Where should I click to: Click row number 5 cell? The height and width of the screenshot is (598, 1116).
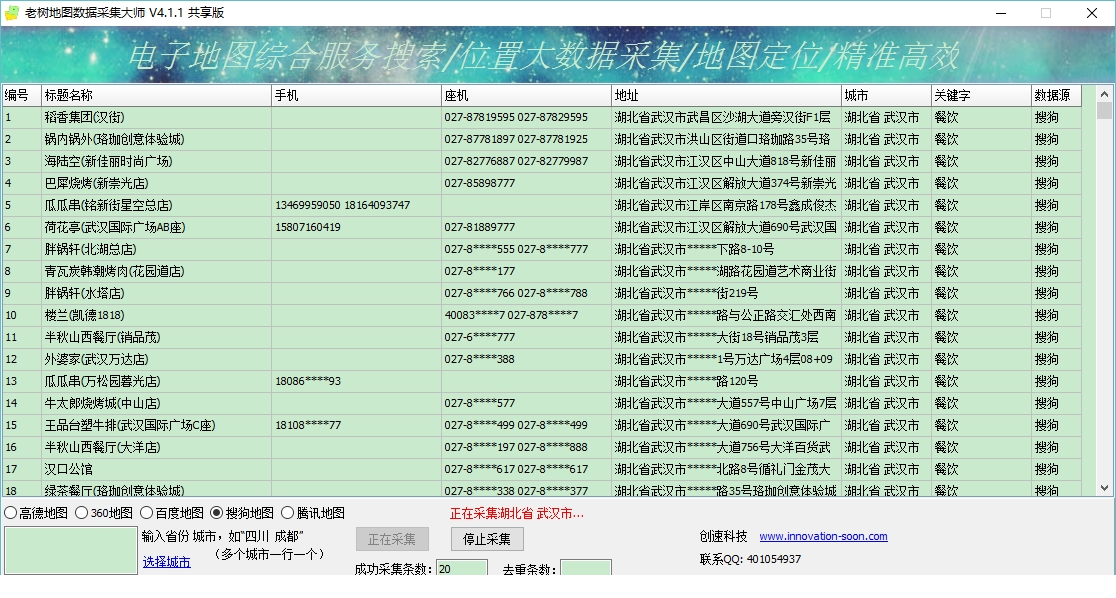[x=21, y=206]
